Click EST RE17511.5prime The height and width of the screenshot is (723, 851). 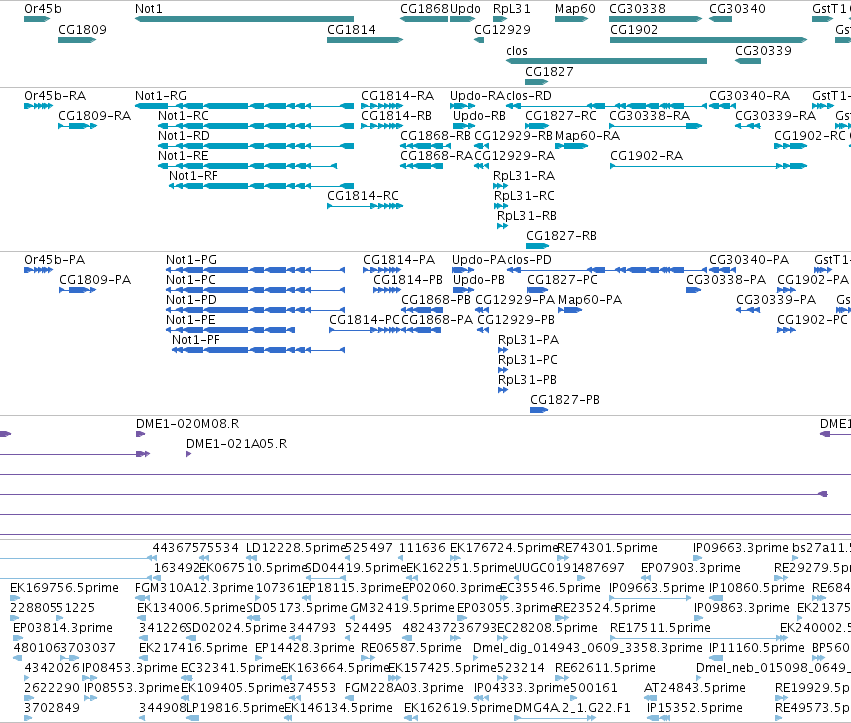(x=661, y=628)
